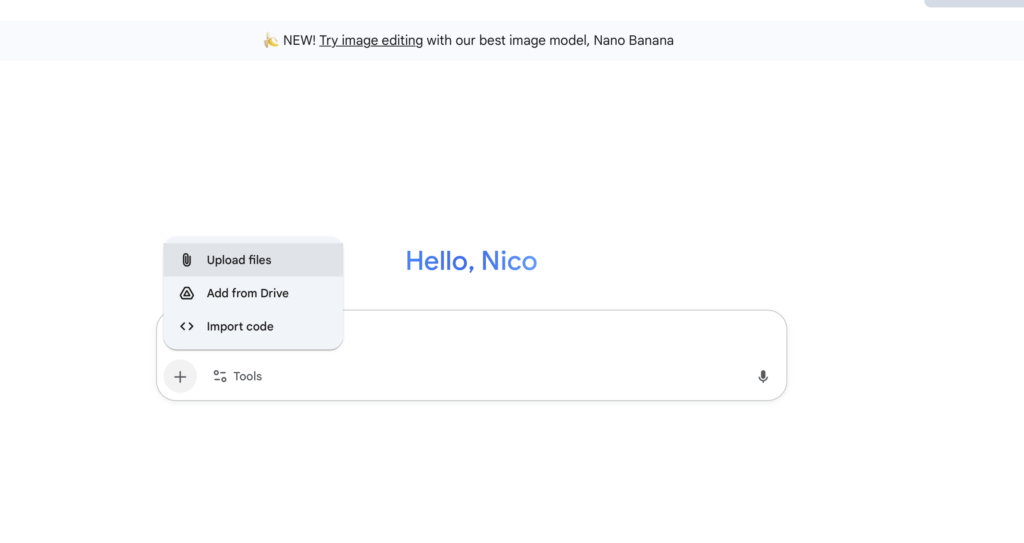This screenshot has height=543, width=1024.
Task: Click blank page area below the prompt box
Action: click(x=472, y=470)
